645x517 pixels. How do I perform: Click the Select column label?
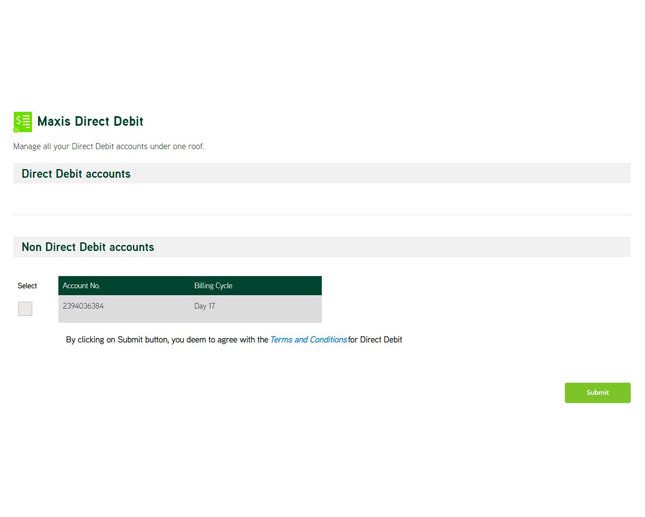coord(27,286)
